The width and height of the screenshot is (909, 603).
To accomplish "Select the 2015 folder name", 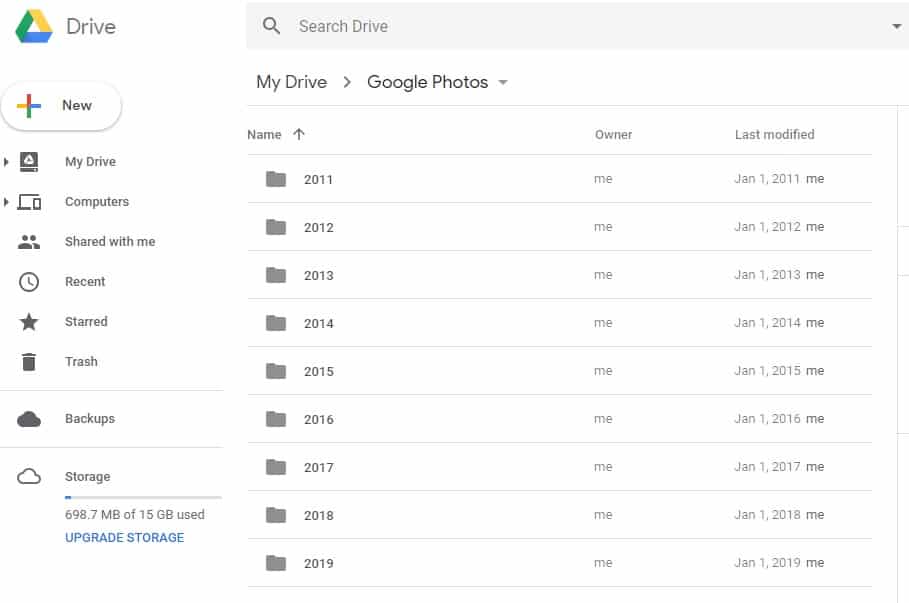I will [319, 372].
